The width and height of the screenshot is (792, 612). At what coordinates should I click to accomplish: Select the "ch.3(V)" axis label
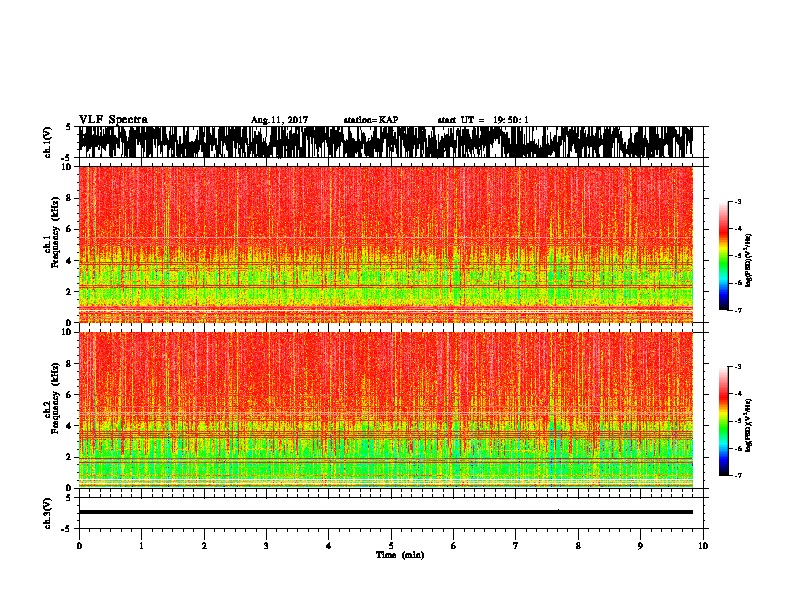[48, 513]
